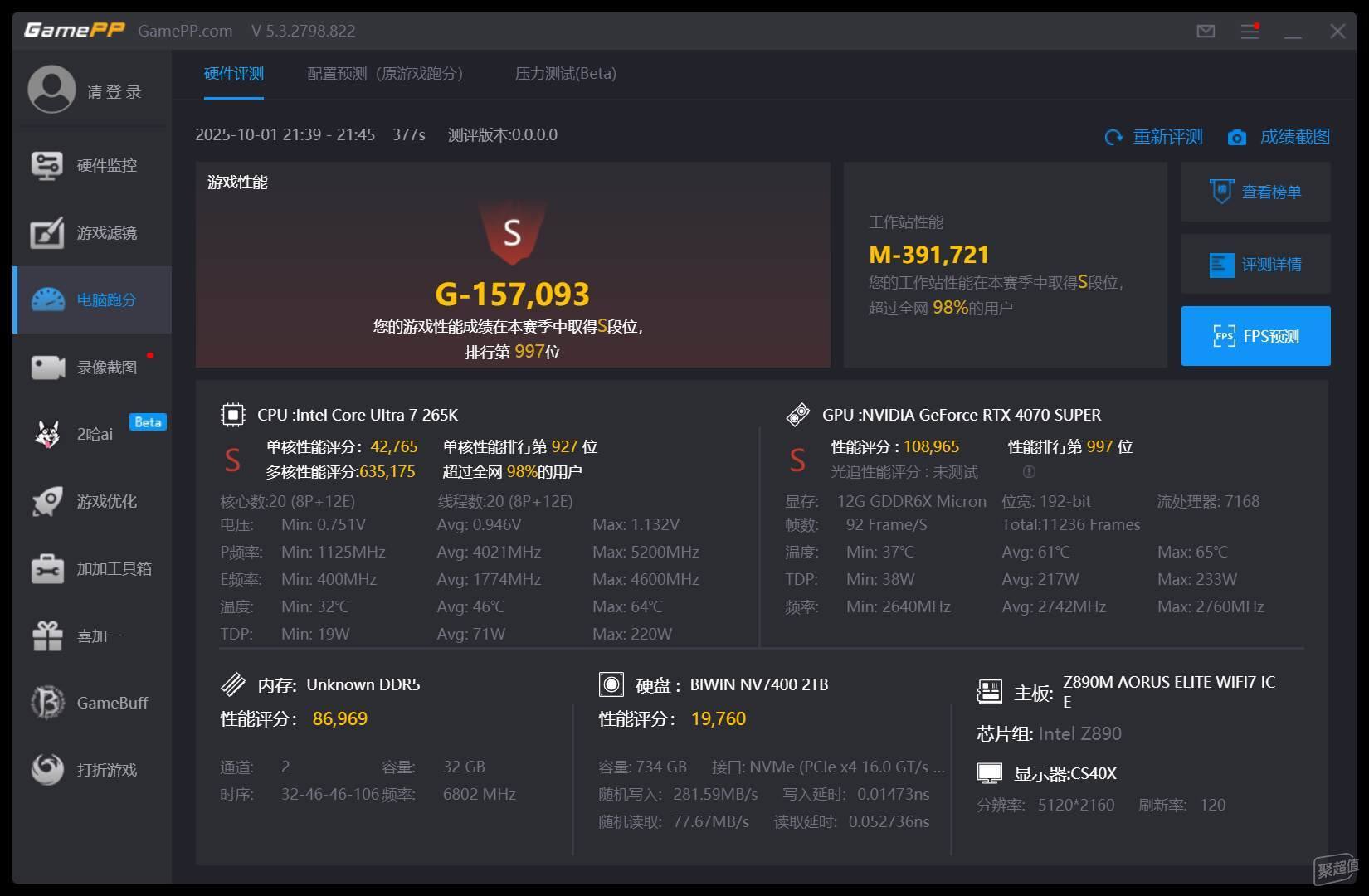Click the 喜加一 gift icon

pos(46,635)
